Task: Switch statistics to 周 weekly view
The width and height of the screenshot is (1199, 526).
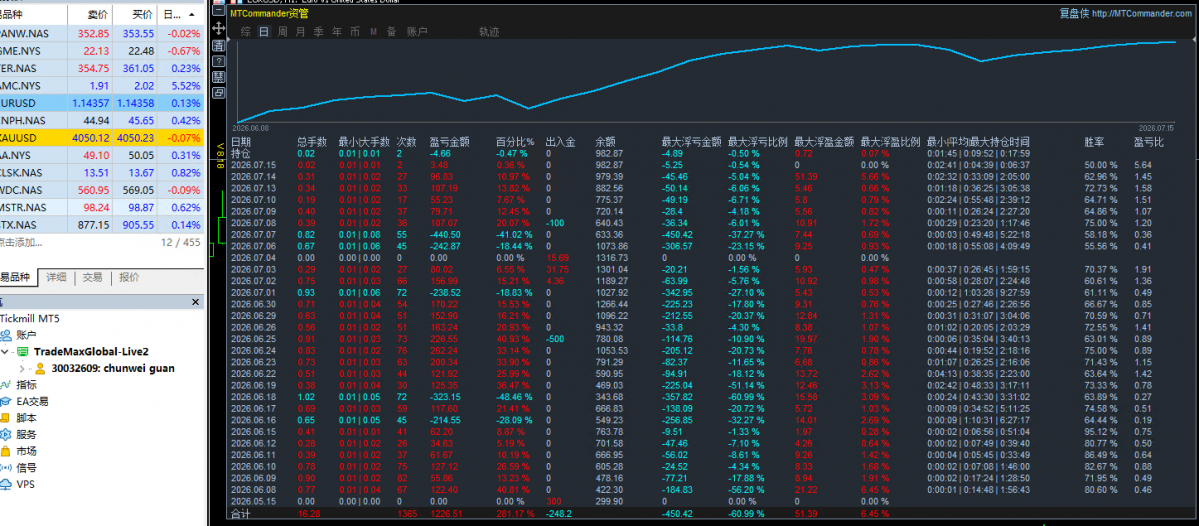Action: point(282,32)
